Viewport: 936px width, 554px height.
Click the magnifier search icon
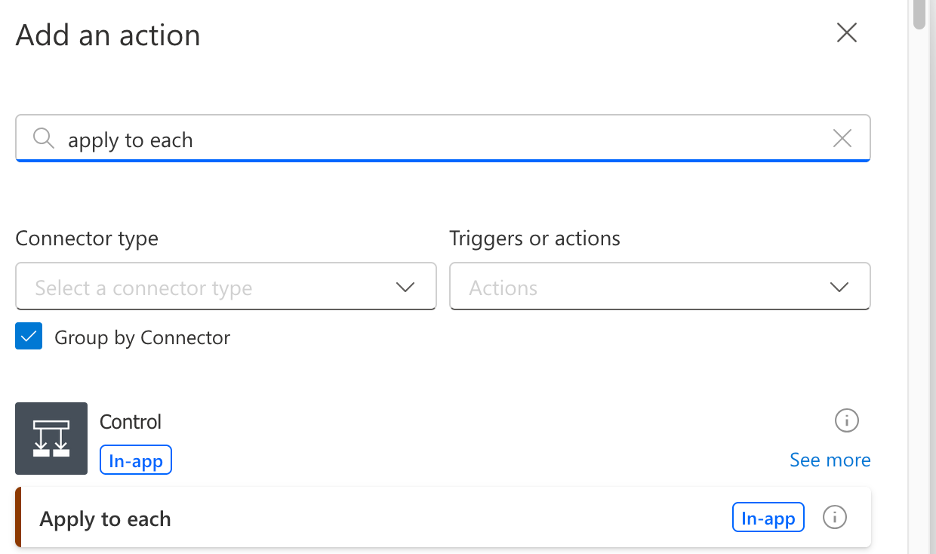coord(43,138)
